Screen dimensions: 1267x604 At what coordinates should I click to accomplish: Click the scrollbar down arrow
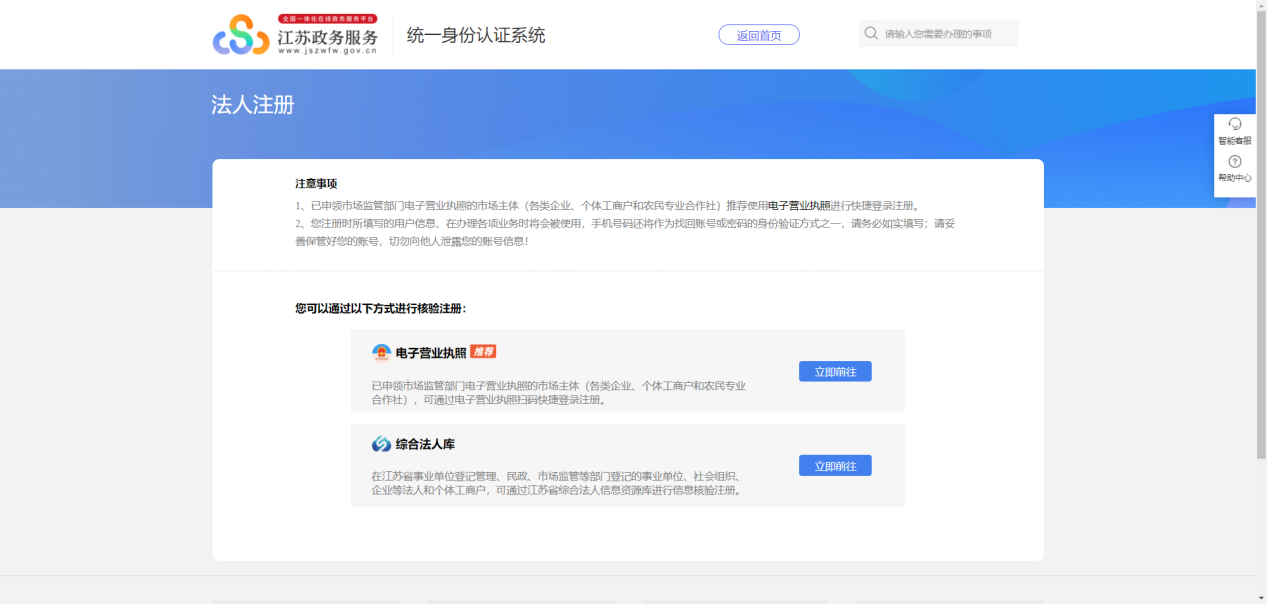point(1261,598)
